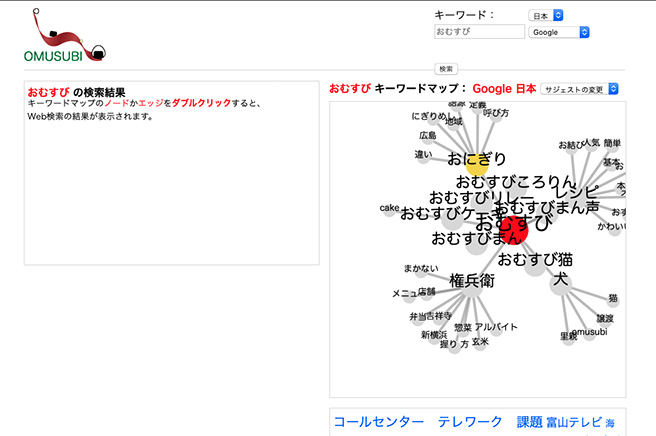The image size is (656, 436).
Task: Select the yellow おにぎり node
Action: click(x=477, y=164)
